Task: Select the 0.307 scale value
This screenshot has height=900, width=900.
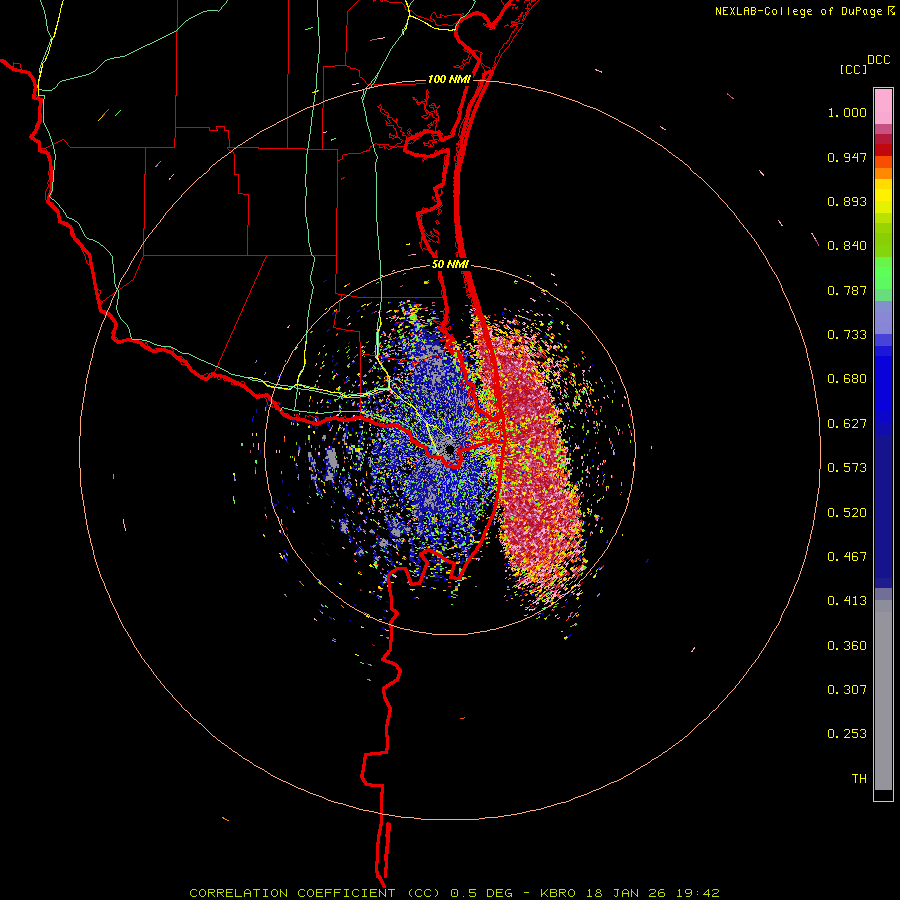Action: point(847,690)
